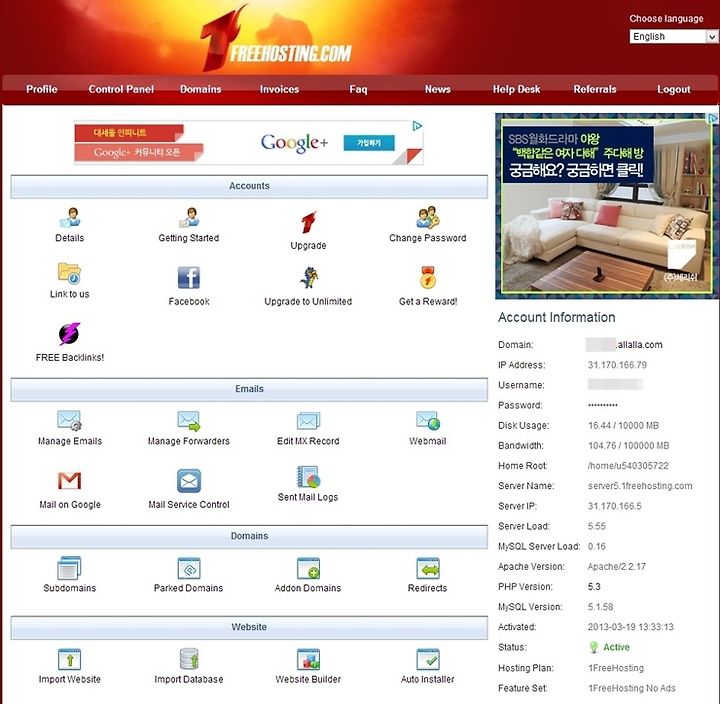This screenshot has height=704, width=720.
Task: Click the sofa advertisement image
Action: tap(606, 206)
